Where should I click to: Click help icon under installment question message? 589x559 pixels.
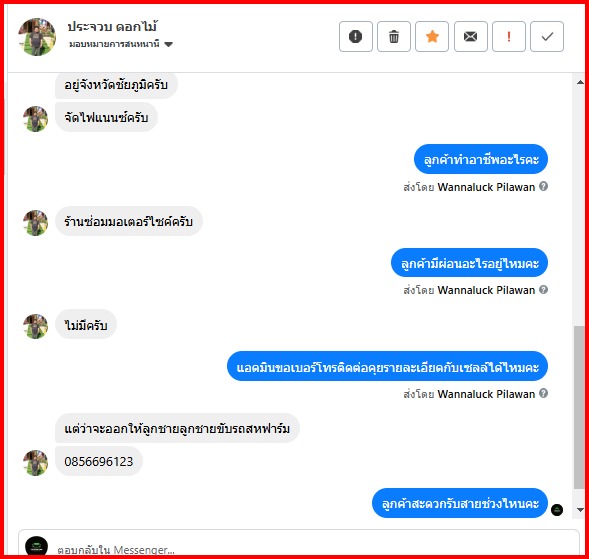543,289
